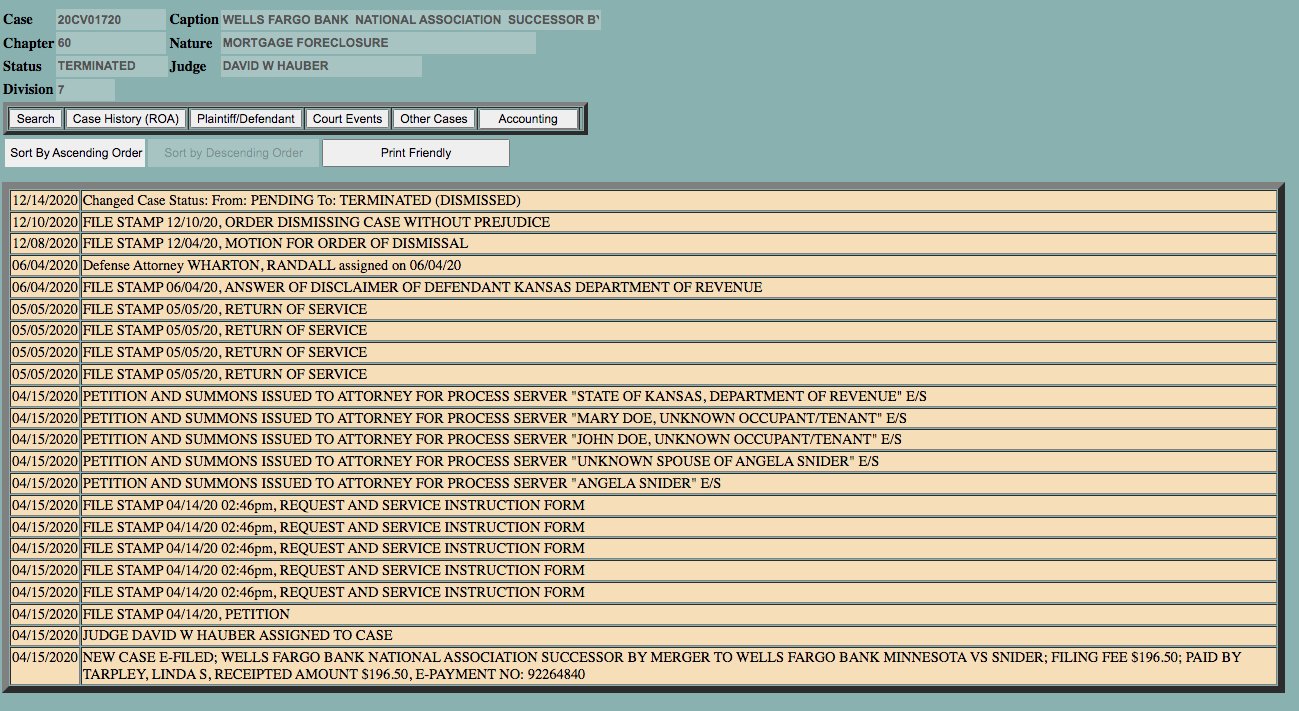Click the Caption field showing Wells Fargo Bank
Screen dimensions: 1299x711
pyautogui.click(x=410, y=20)
